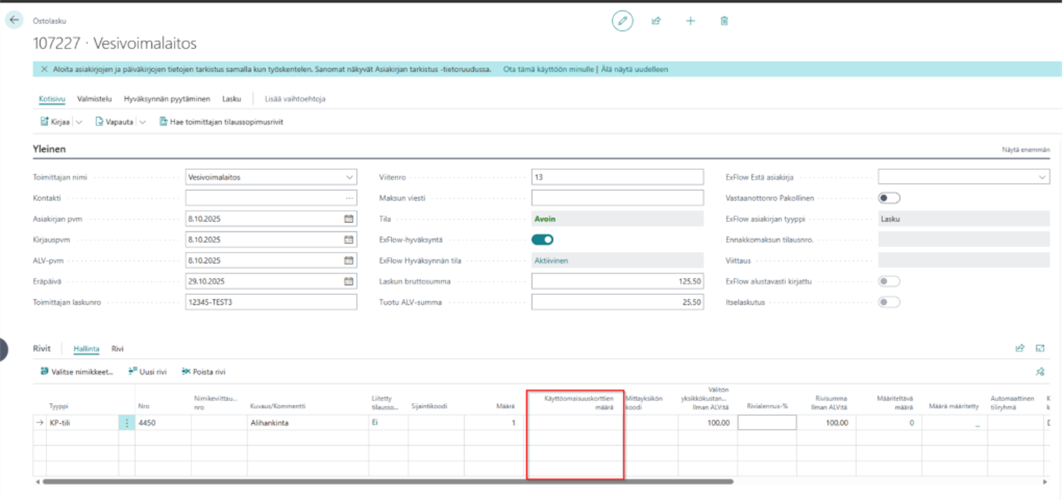Click the horizontal scrollbar below the lines grid
The width and height of the screenshot is (1063, 500).
(400, 482)
